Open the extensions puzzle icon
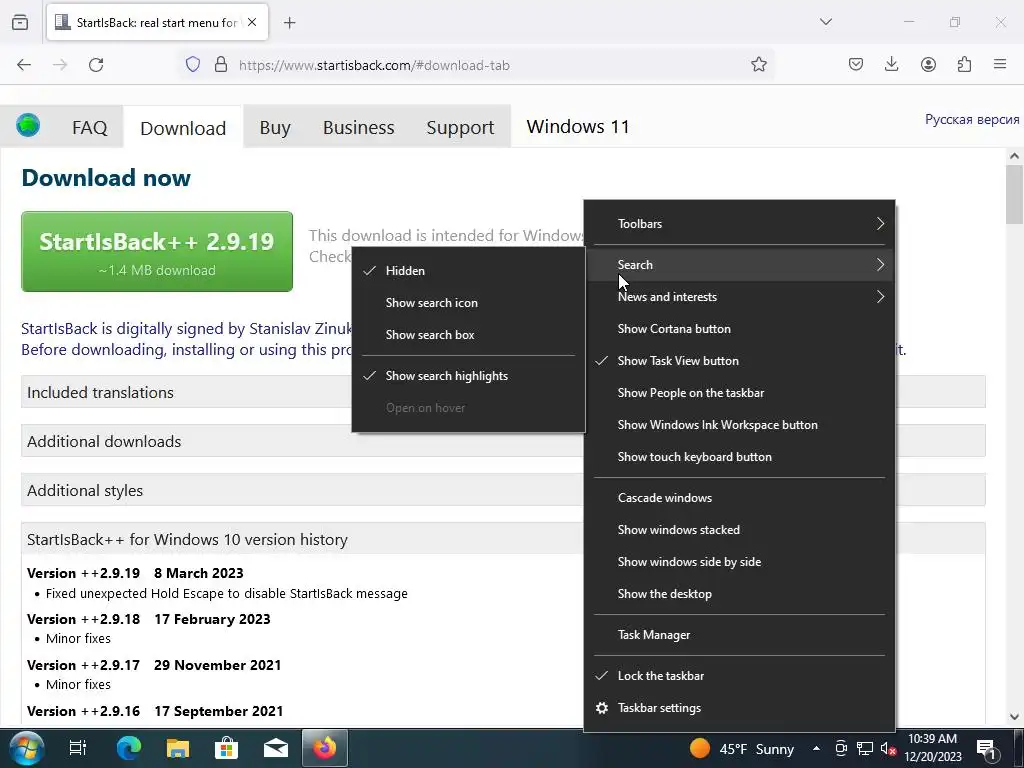This screenshot has height=768, width=1024. (x=964, y=65)
